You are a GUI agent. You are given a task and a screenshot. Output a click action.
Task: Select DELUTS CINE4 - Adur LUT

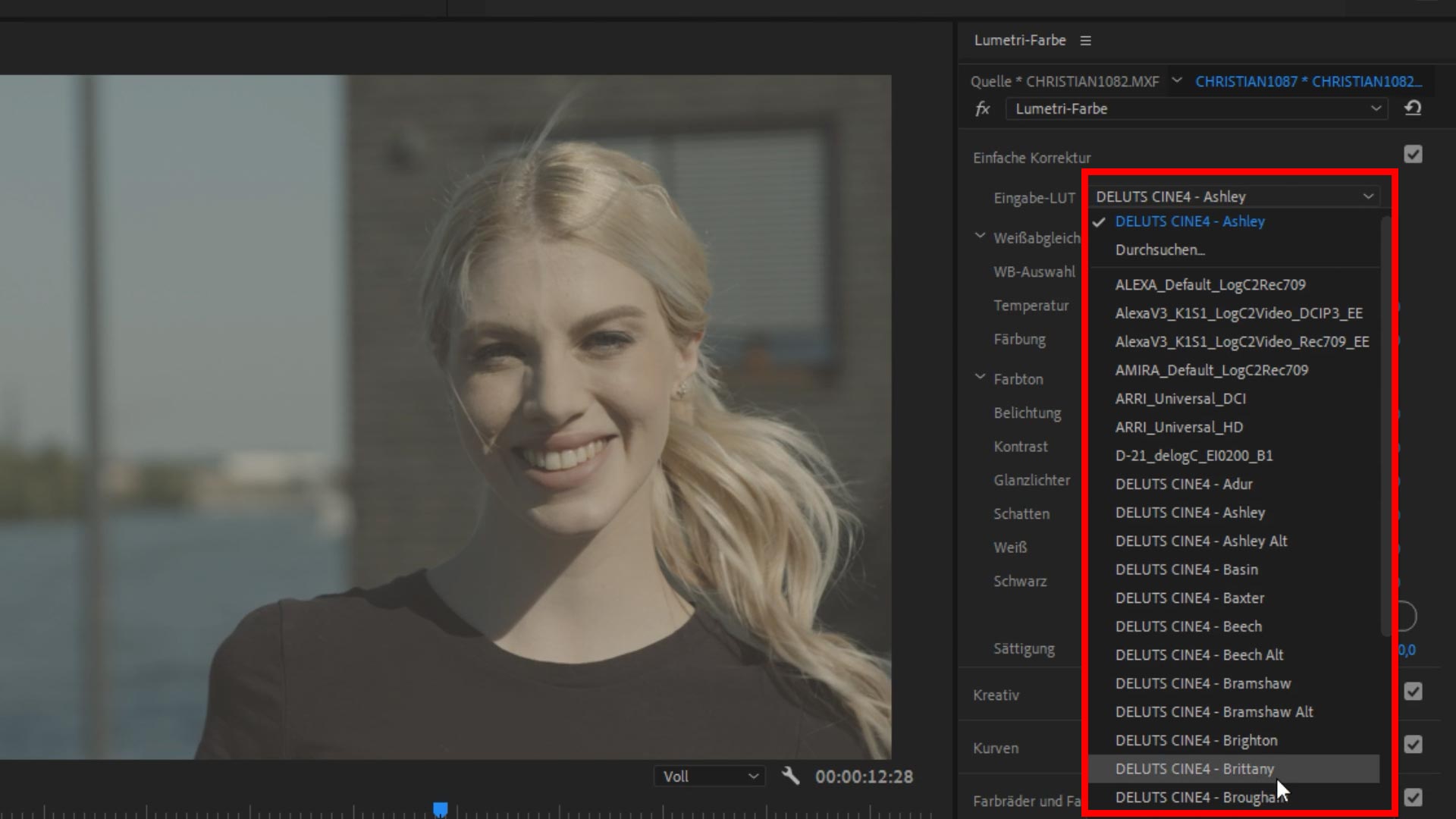(1235, 484)
